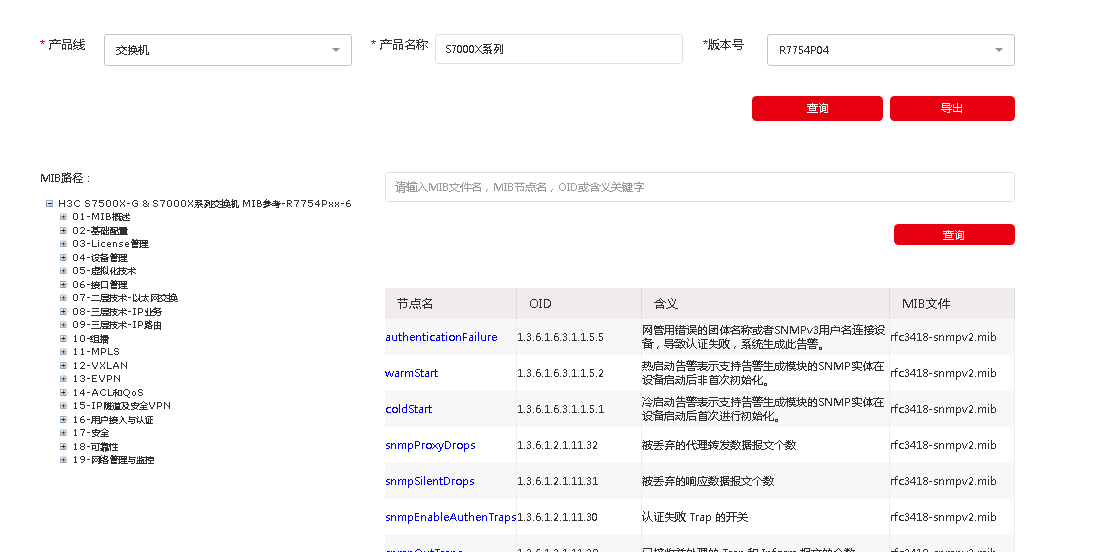Click the 认证失败 Trap 的开关 description

tap(695, 517)
